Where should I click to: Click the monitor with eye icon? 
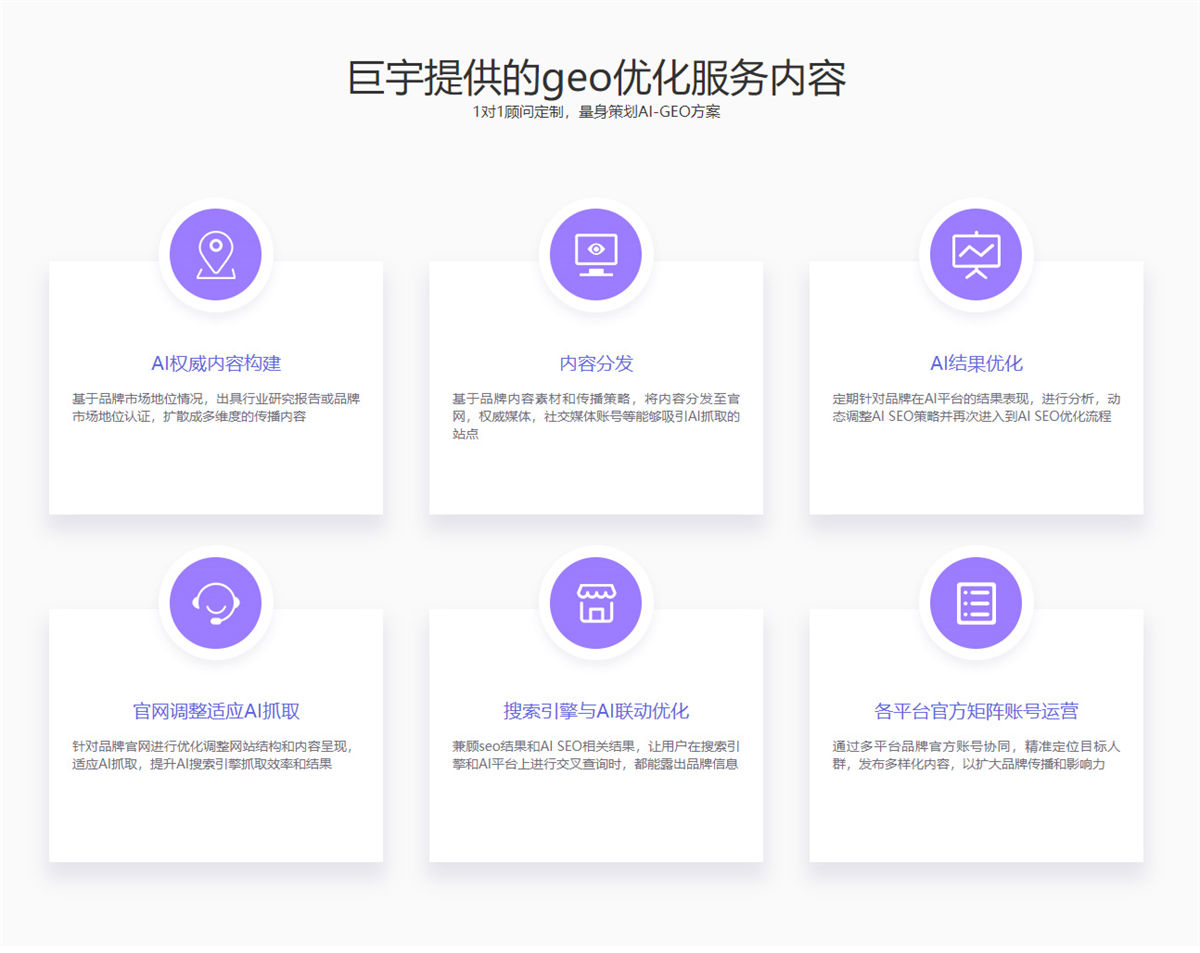coord(596,254)
